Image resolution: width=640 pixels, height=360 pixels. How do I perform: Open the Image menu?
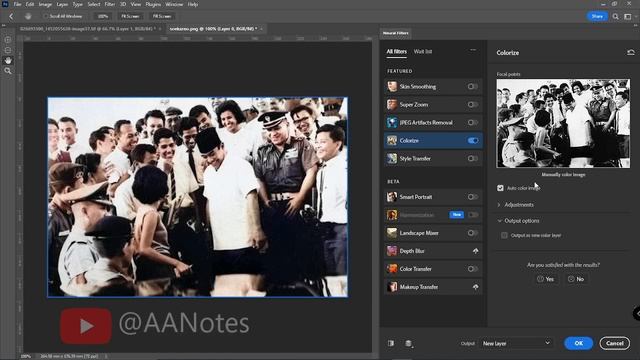pyautogui.click(x=45, y=4)
